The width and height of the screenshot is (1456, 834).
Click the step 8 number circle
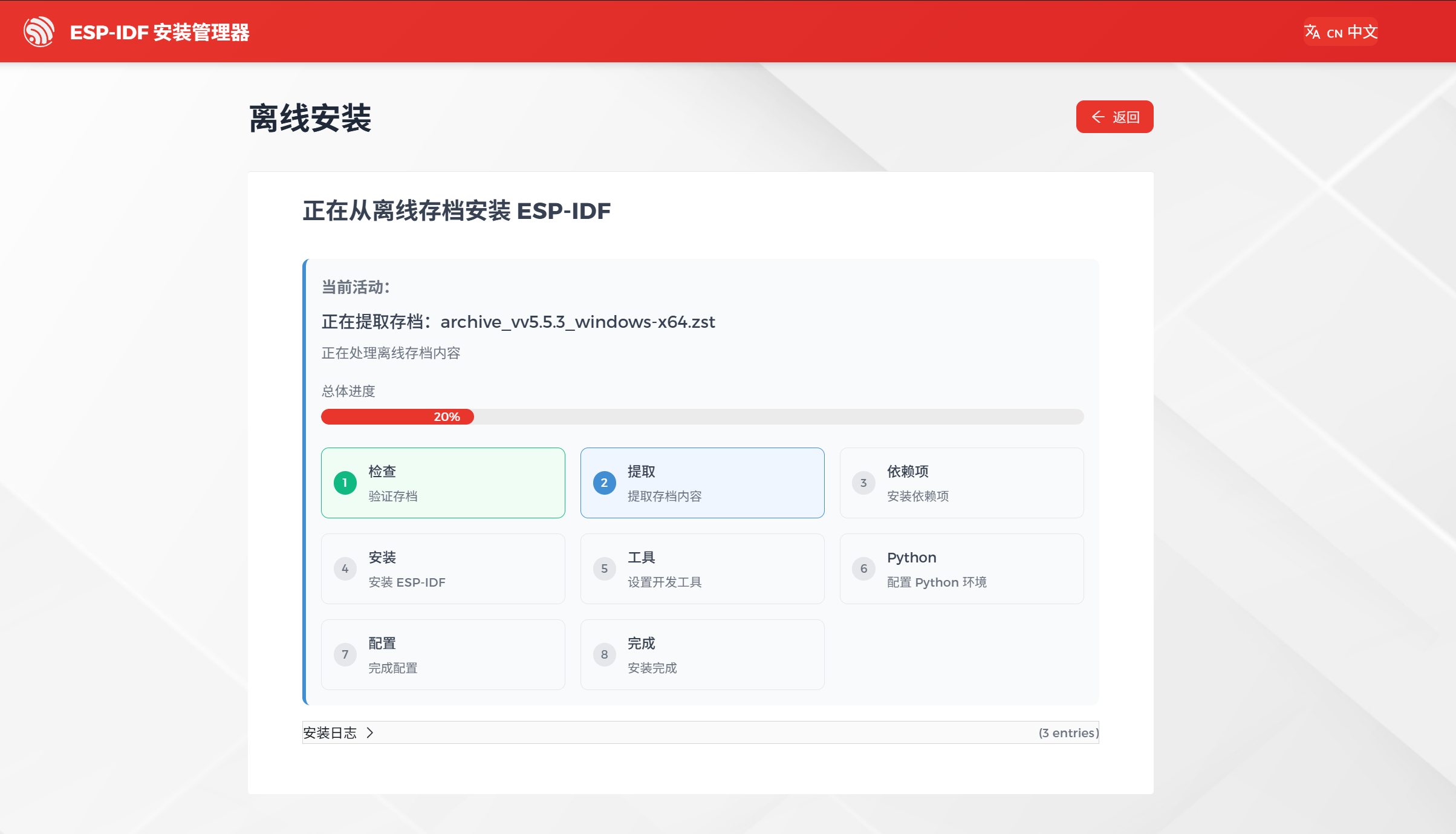coord(604,654)
